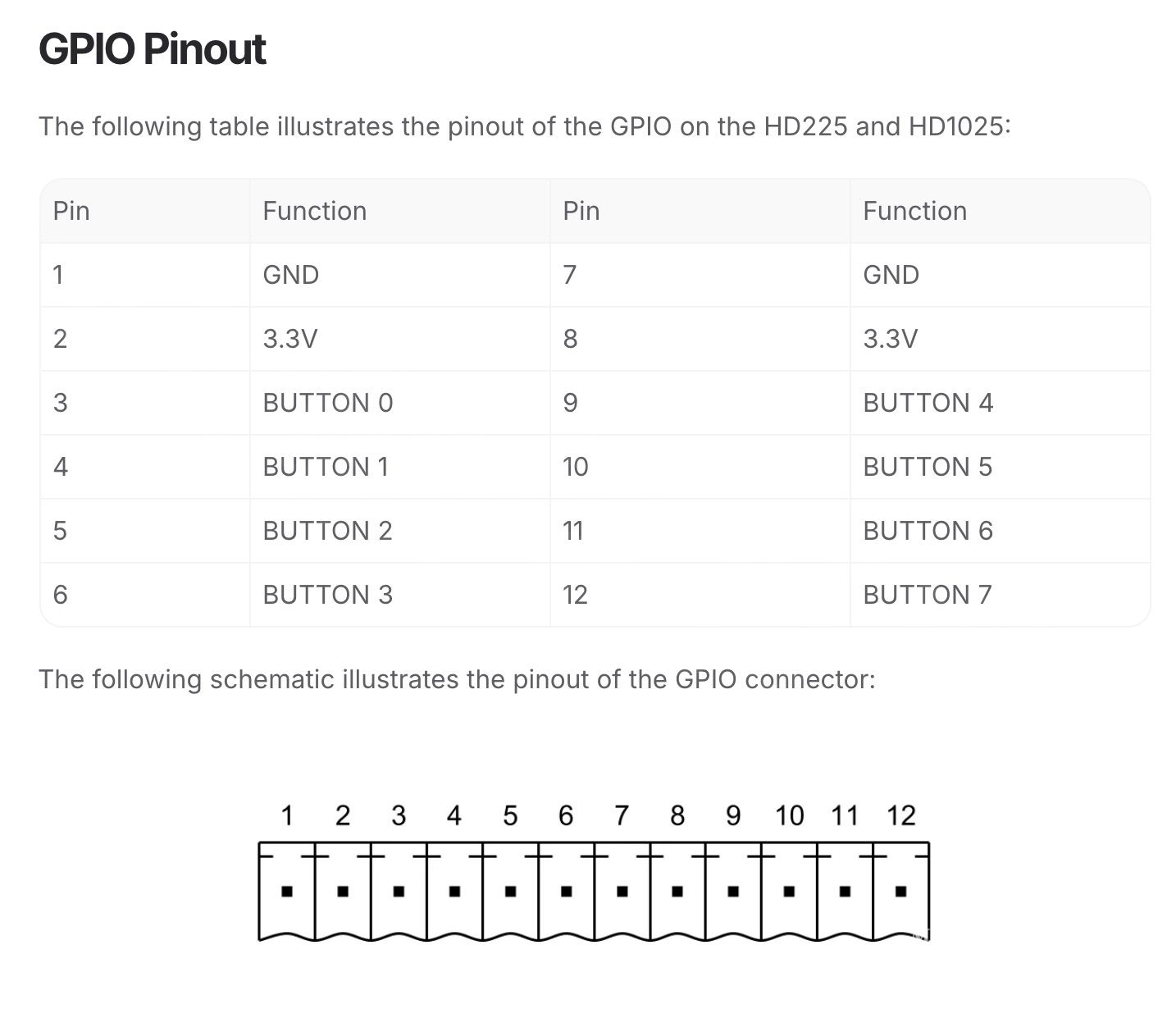The width and height of the screenshot is (1176, 1009).
Task: Select the pin 3 contact square in the schematic
Action: click(399, 891)
